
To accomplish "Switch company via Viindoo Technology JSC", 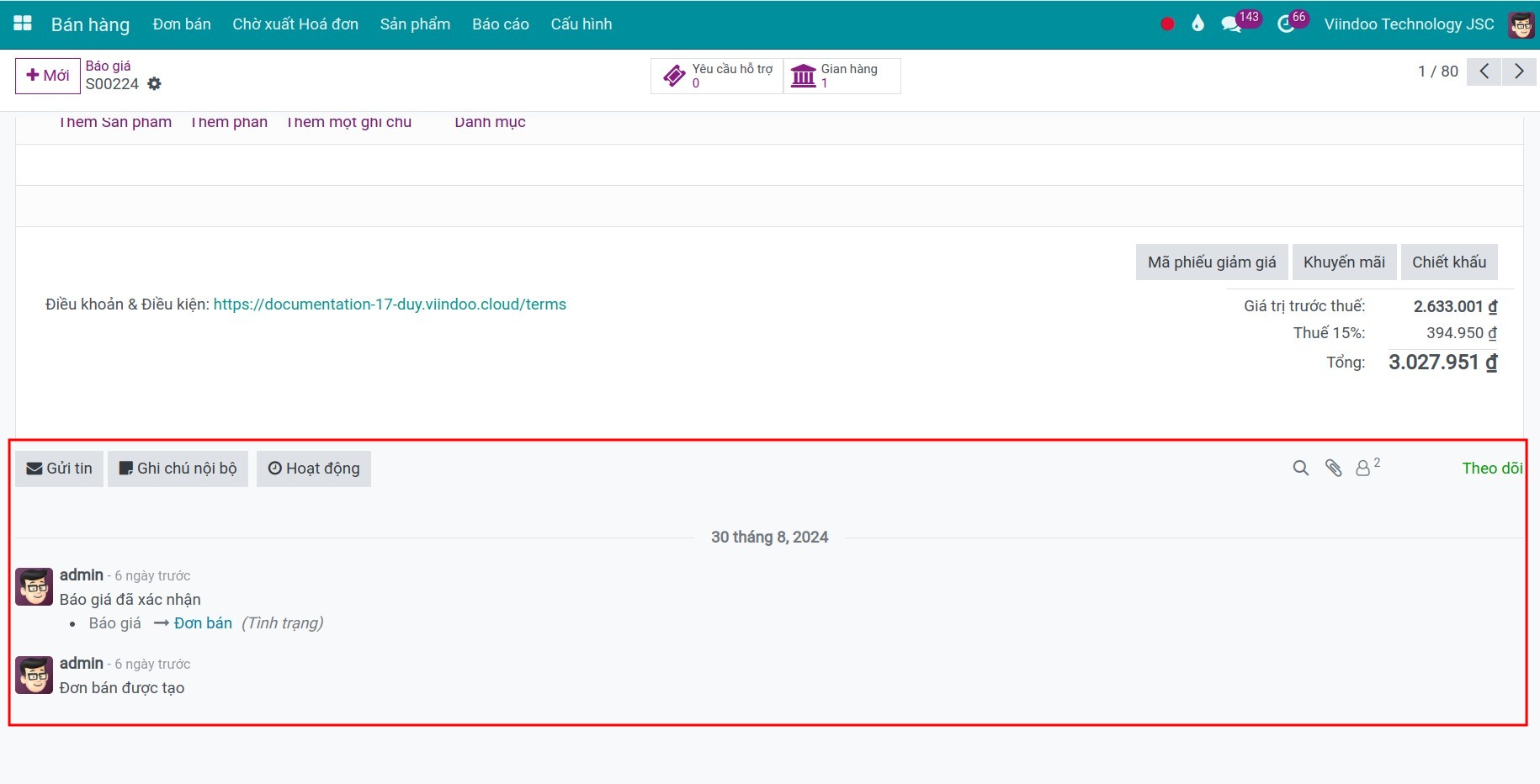I will click(1409, 24).
